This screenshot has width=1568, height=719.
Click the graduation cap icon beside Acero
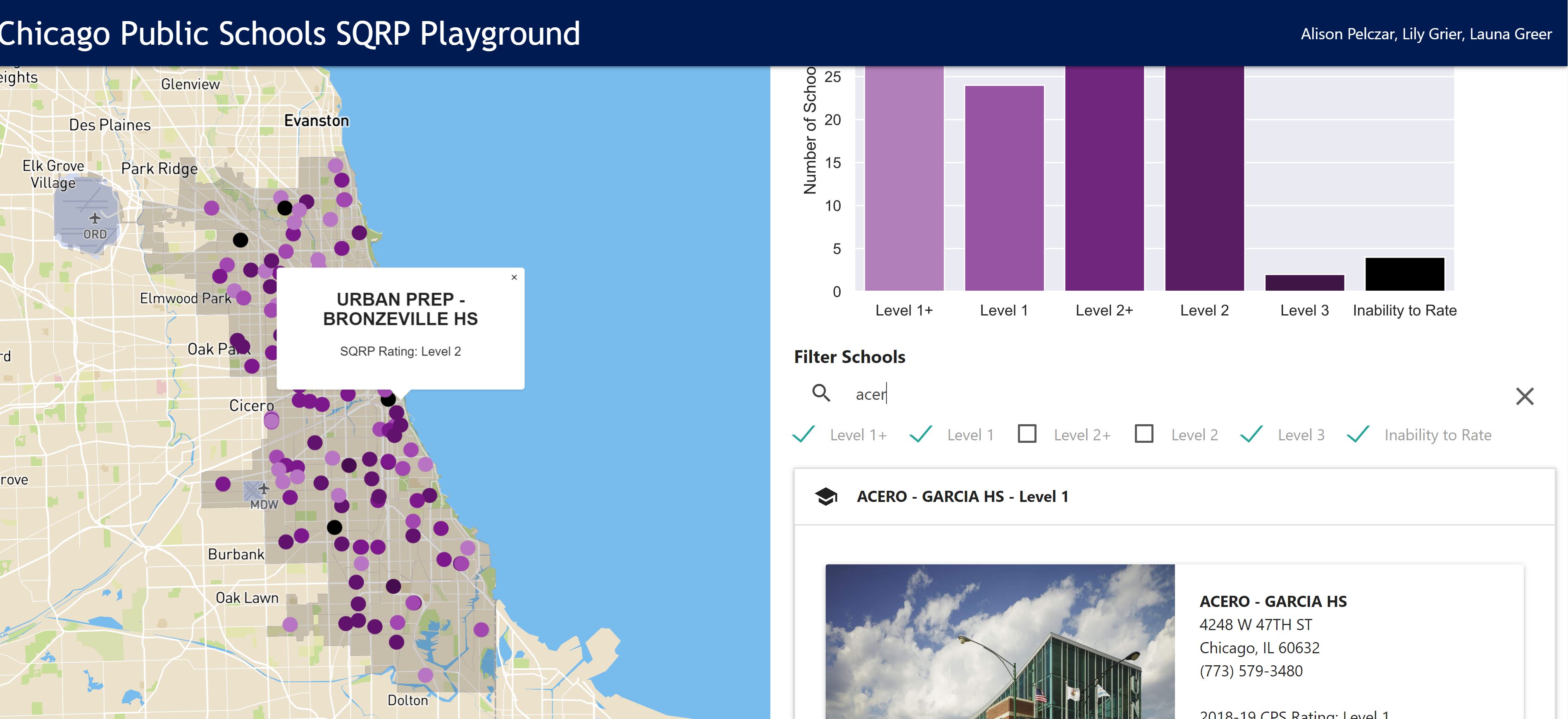click(x=826, y=497)
